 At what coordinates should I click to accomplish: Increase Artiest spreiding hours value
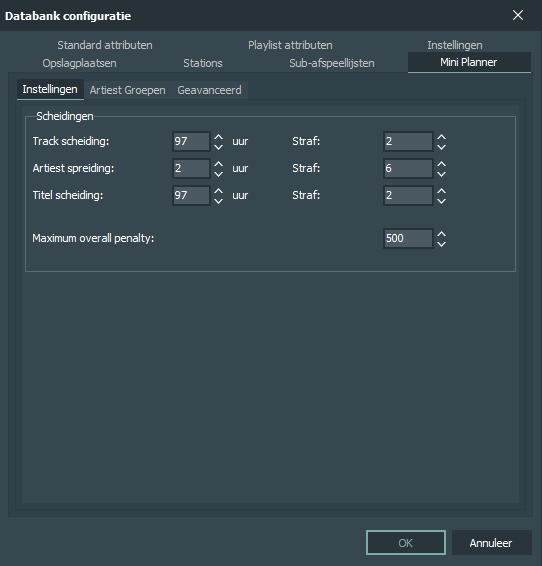coord(218,164)
